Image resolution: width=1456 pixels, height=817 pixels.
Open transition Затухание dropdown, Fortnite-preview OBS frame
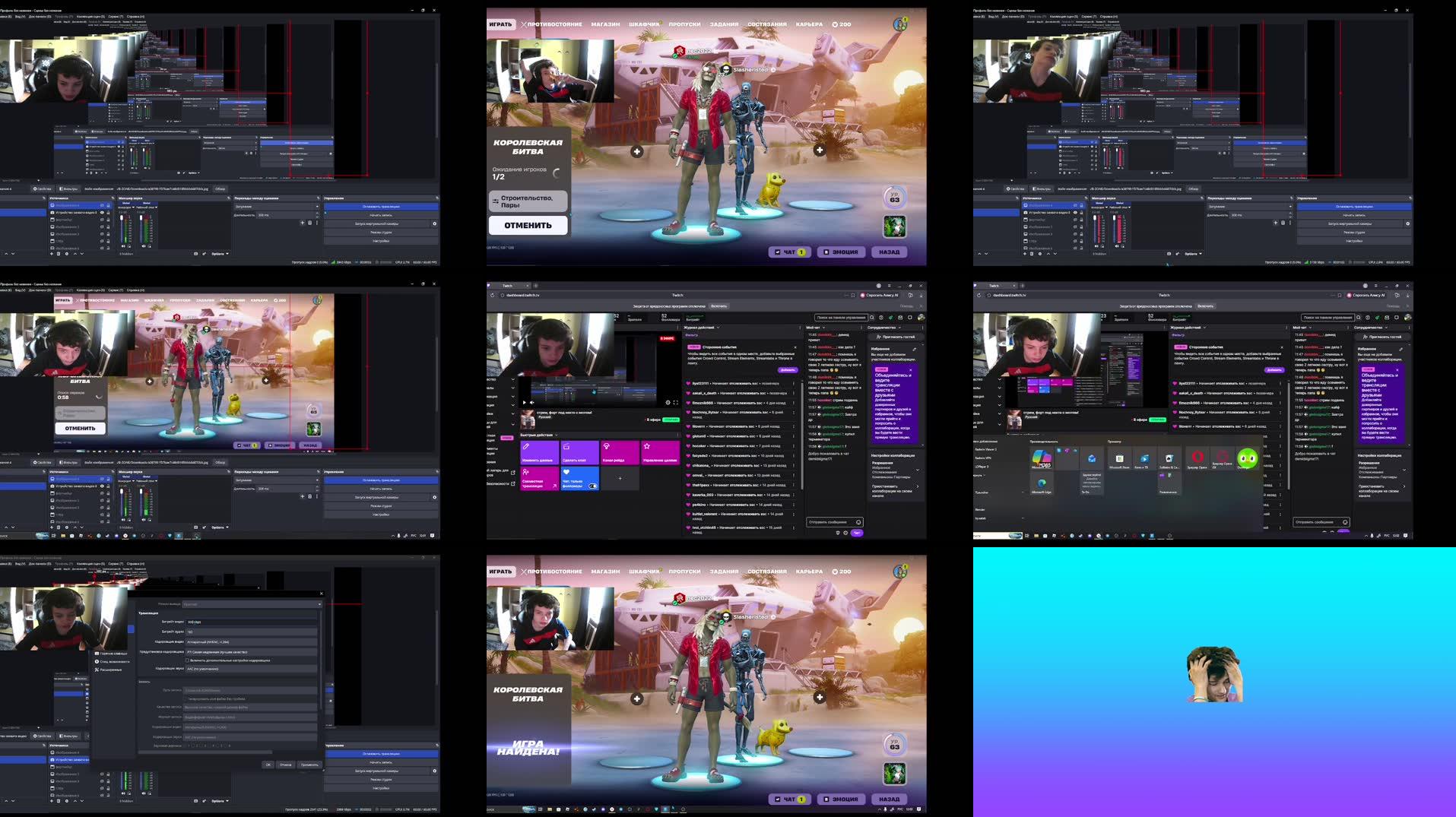(x=277, y=480)
